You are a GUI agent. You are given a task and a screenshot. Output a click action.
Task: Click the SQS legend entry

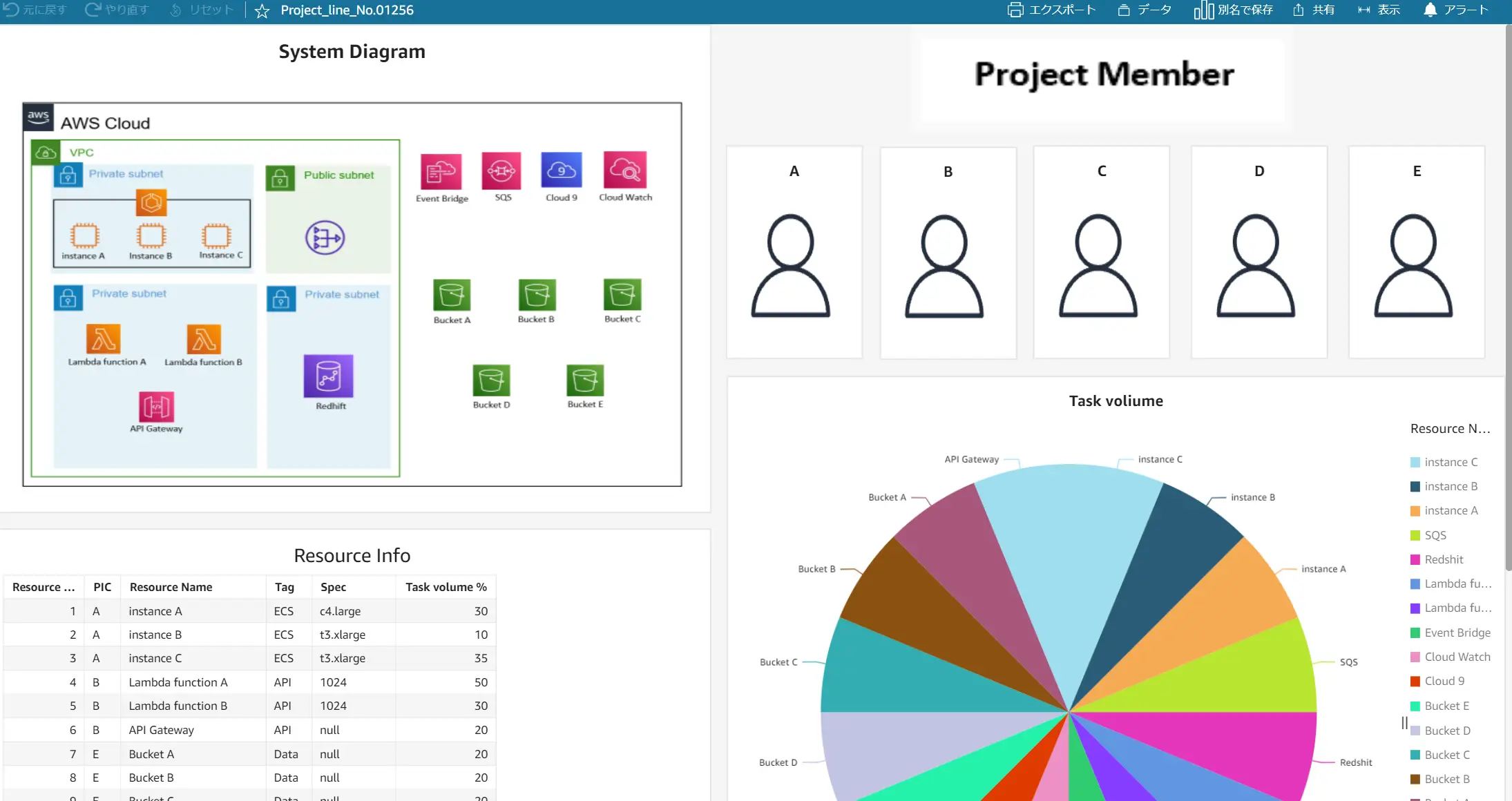[x=1428, y=535]
